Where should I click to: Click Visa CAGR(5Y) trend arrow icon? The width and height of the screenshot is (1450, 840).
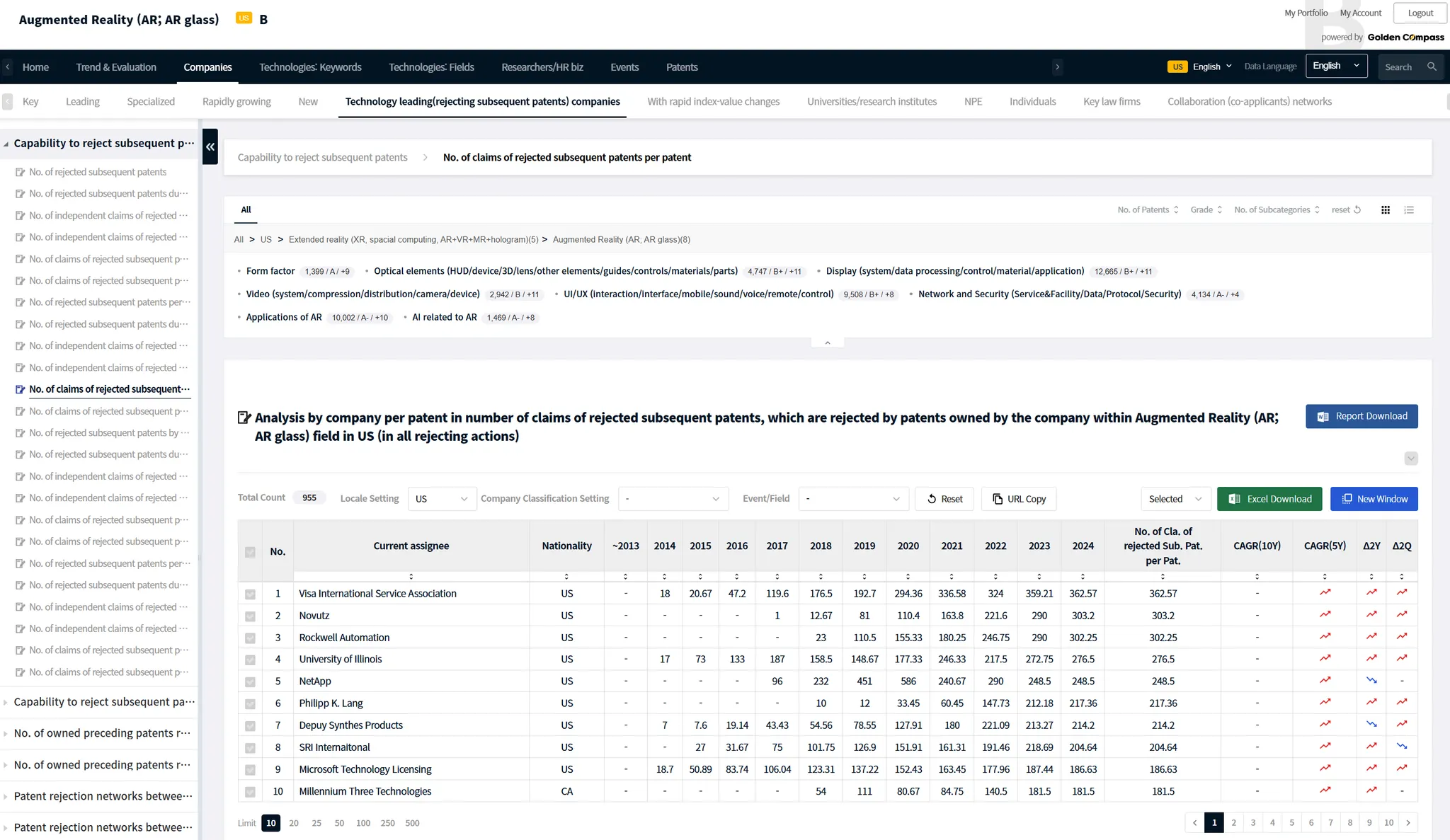[x=1325, y=593]
